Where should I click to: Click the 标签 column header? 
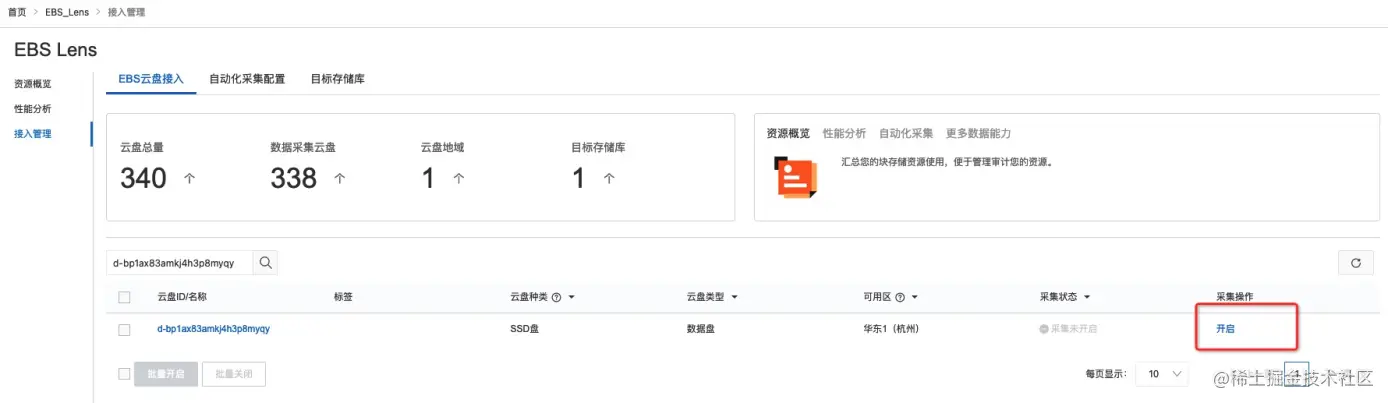pyautogui.click(x=343, y=297)
